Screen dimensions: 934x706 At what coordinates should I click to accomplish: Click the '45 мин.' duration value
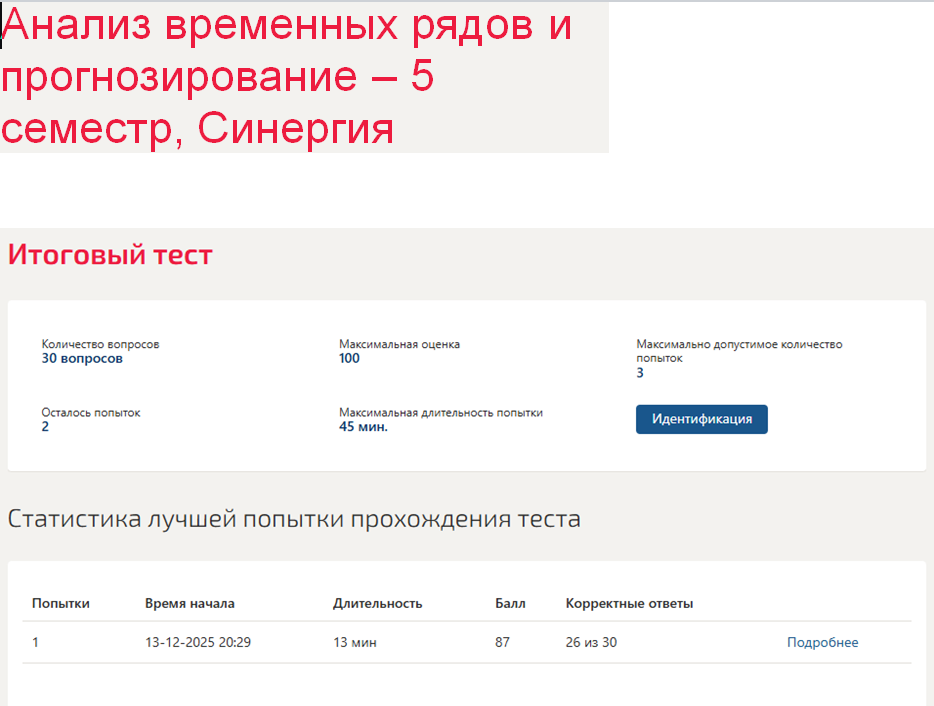(363, 427)
